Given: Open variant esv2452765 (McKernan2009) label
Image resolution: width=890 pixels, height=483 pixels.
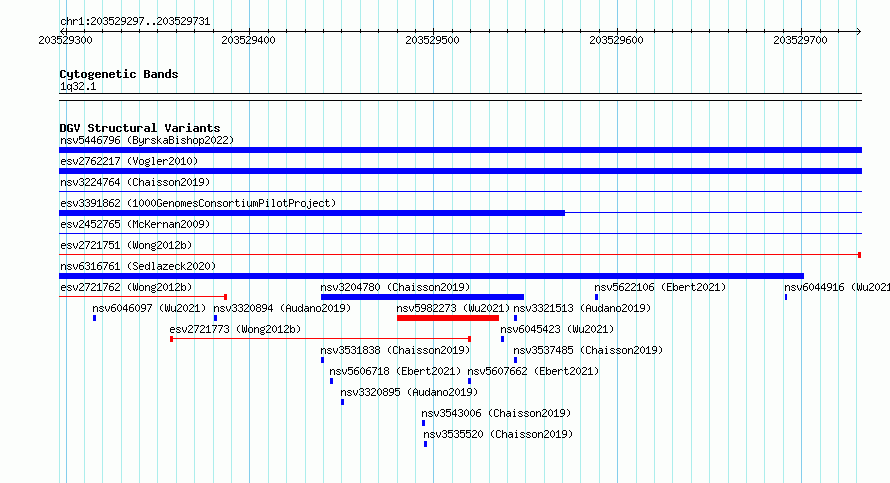Looking at the screenshot, I should tap(135, 224).
